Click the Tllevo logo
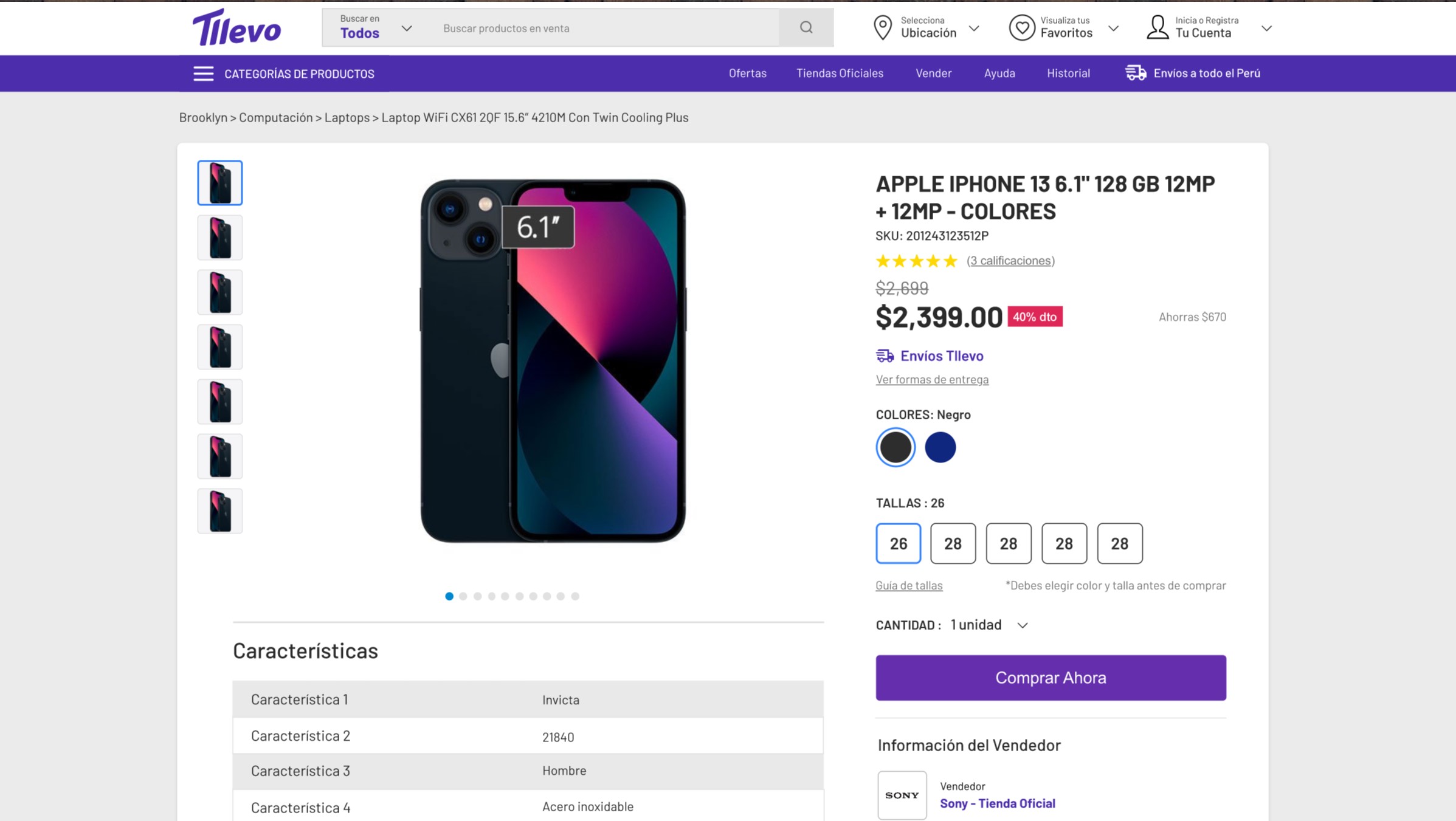Image resolution: width=1456 pixels, height=821 pixels. 236,27
